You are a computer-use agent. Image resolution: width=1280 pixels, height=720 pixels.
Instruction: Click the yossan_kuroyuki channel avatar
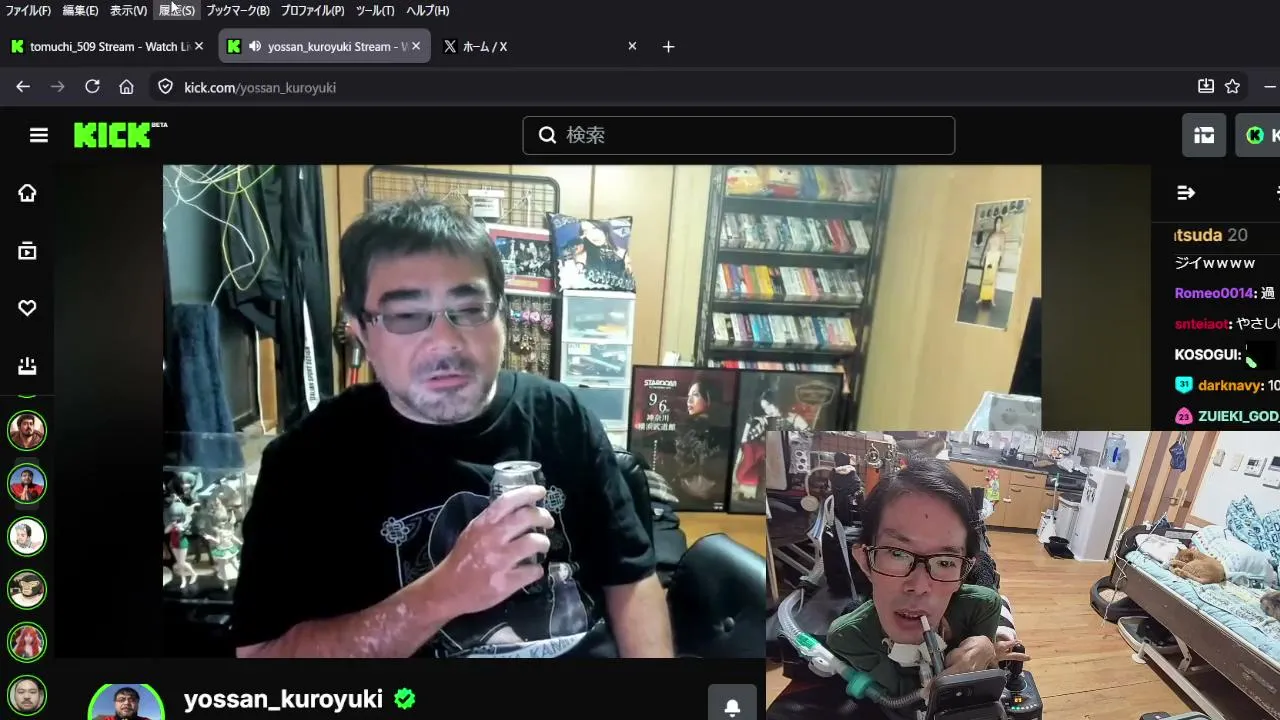click(126, 703)
